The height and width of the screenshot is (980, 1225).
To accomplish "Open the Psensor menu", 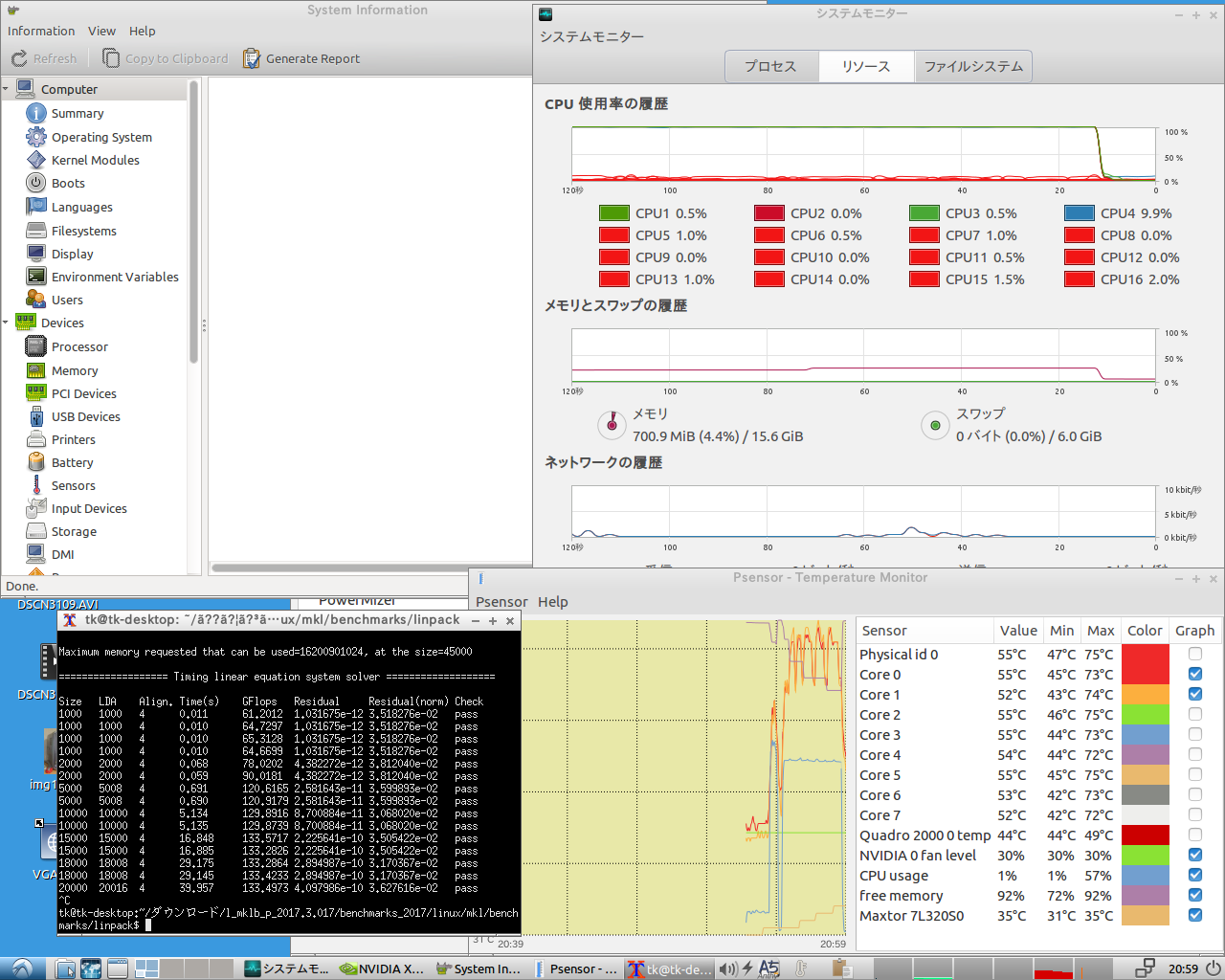I will click(501, 602).
